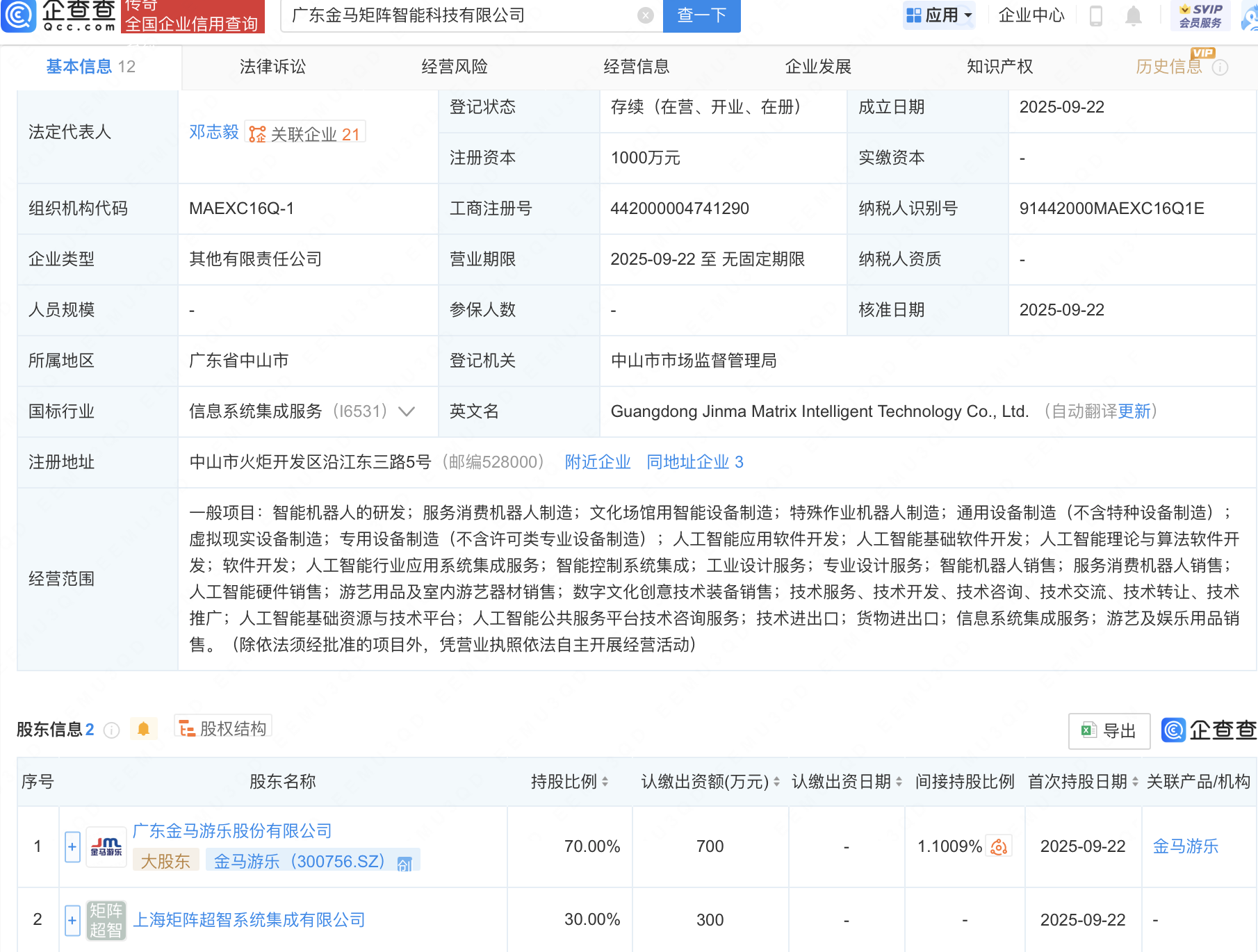
Task: Open the mobile app icon in top bar
Action: pos(1097,17)
